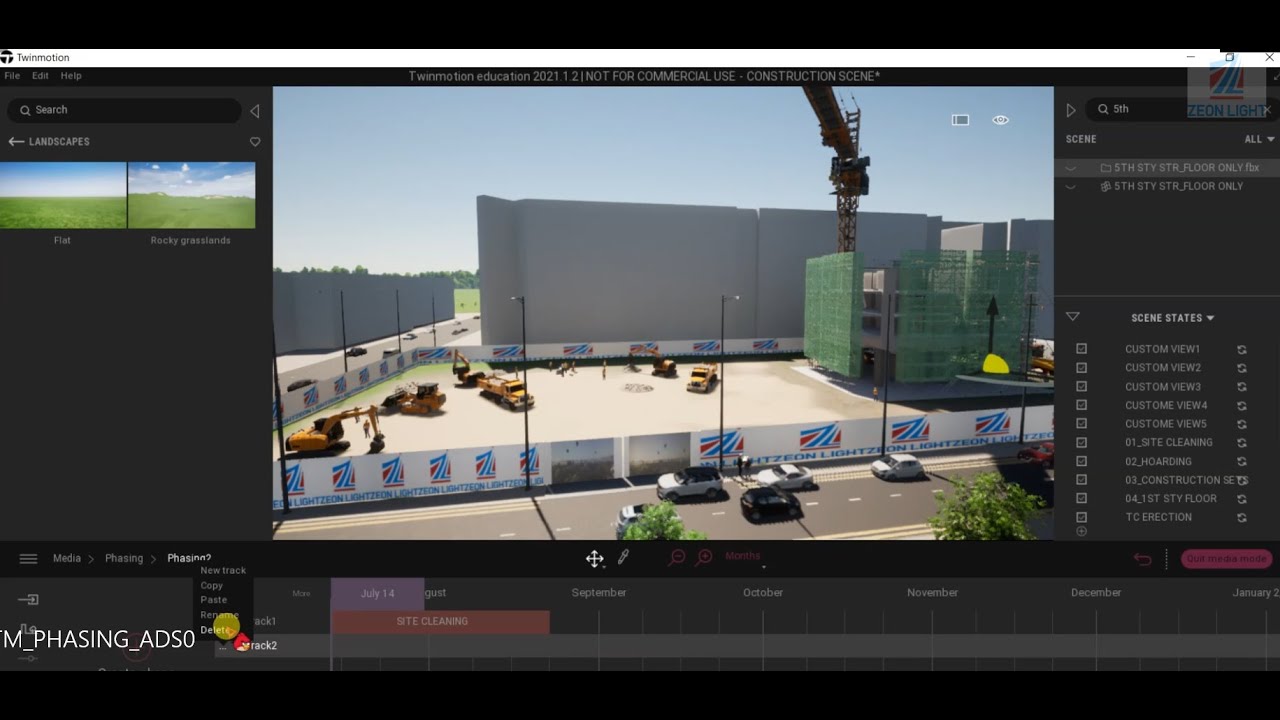
Task: Open the SCENE STATES dropdown
Action: click(1172, 318)
